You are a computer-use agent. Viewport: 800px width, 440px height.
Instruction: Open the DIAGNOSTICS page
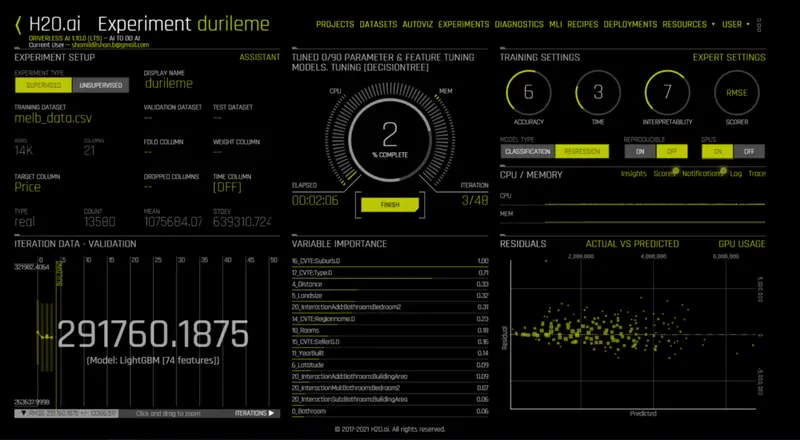click(x=519, y=25)
